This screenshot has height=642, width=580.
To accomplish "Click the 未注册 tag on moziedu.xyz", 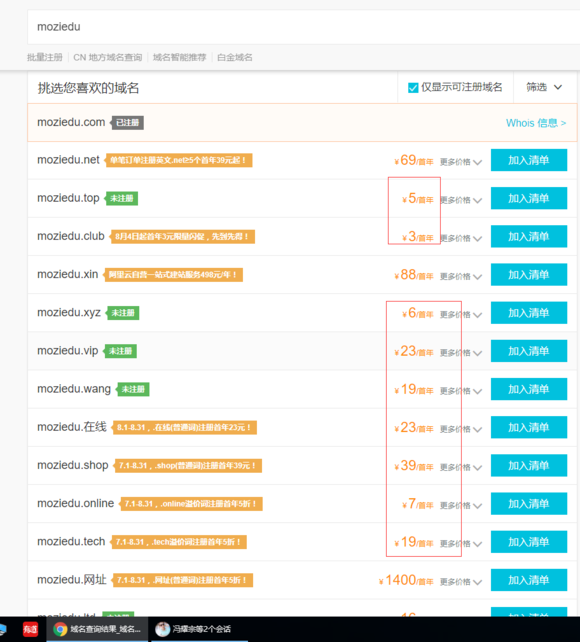I will pyautogui.click(x=123, y=313).
